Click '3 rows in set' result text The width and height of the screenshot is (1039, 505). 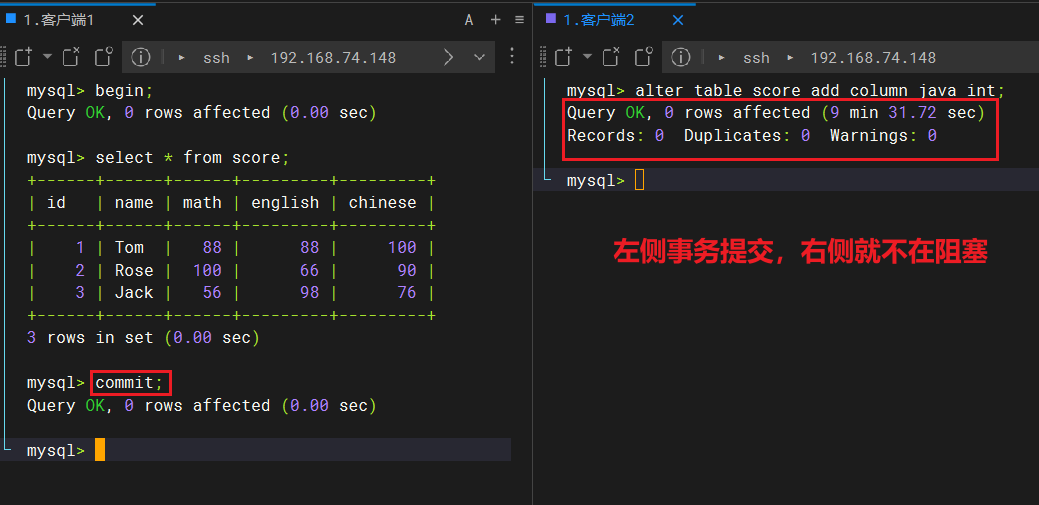(90, 338)
